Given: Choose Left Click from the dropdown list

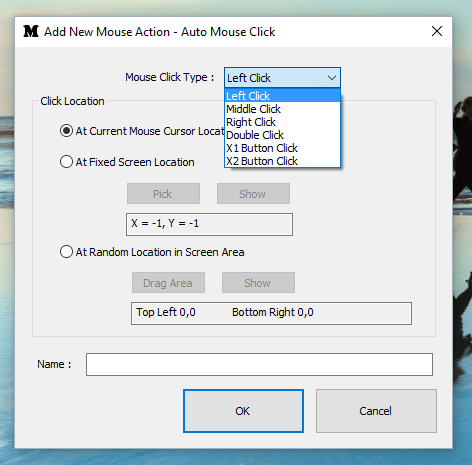Looking at the screenshot, I should tap(282, 96).
